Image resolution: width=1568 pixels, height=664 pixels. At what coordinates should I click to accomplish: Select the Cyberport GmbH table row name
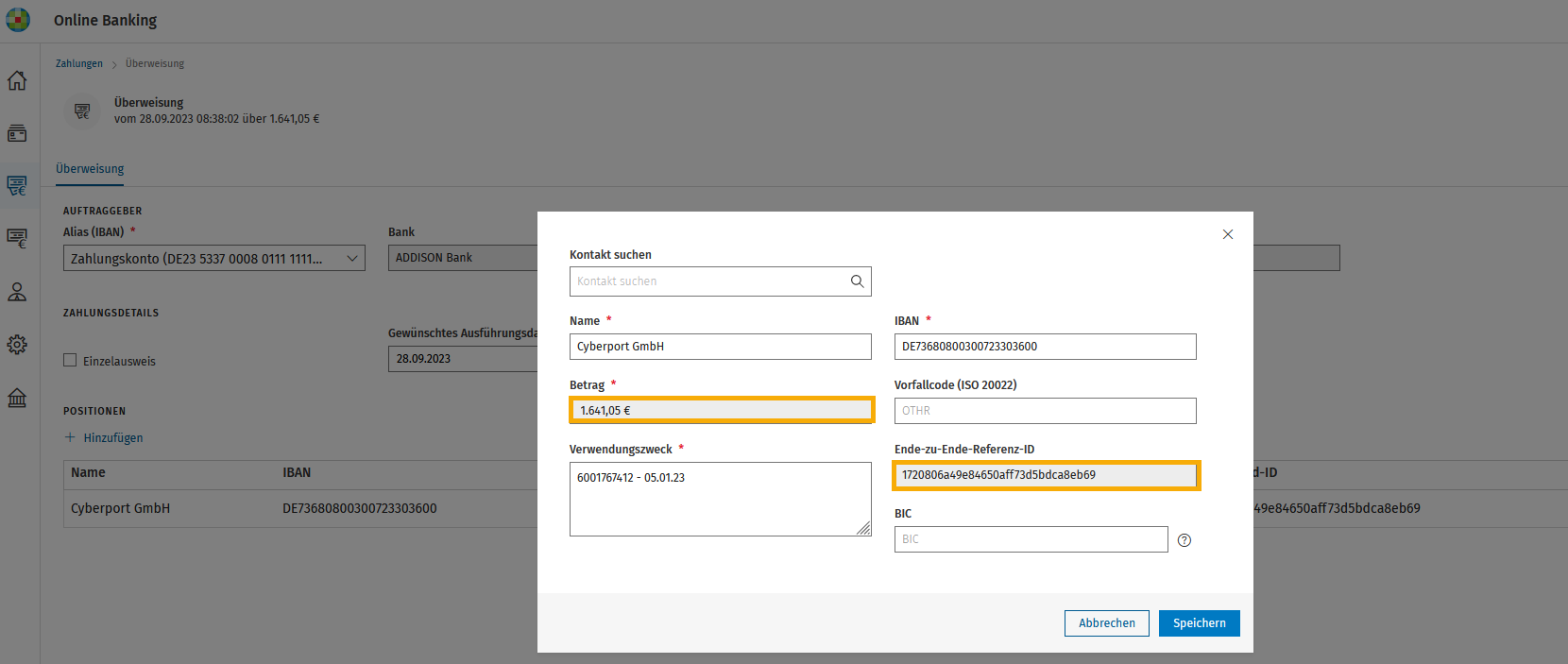120,508
